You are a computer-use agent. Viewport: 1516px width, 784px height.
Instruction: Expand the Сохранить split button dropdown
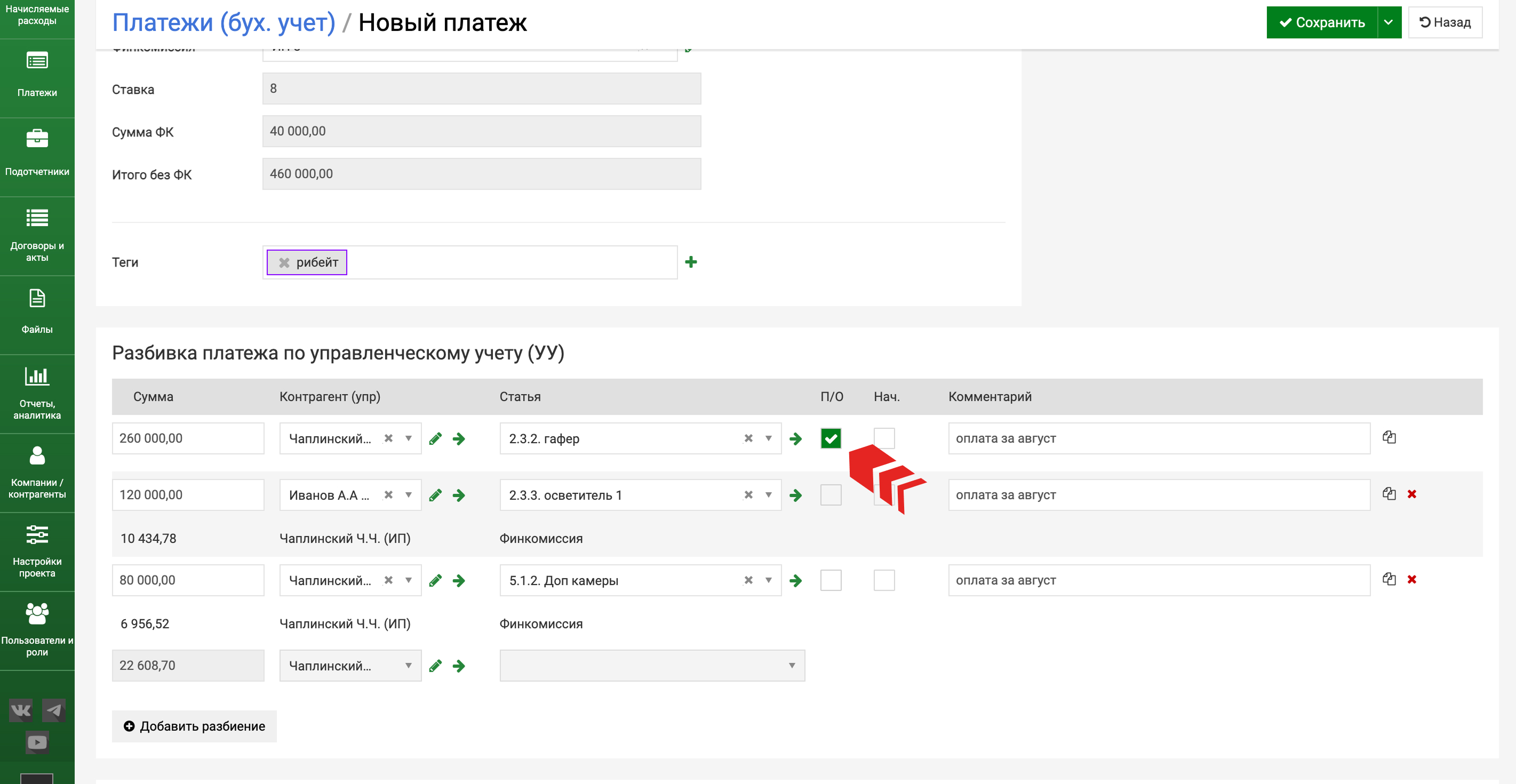[x=1389, y=22]
